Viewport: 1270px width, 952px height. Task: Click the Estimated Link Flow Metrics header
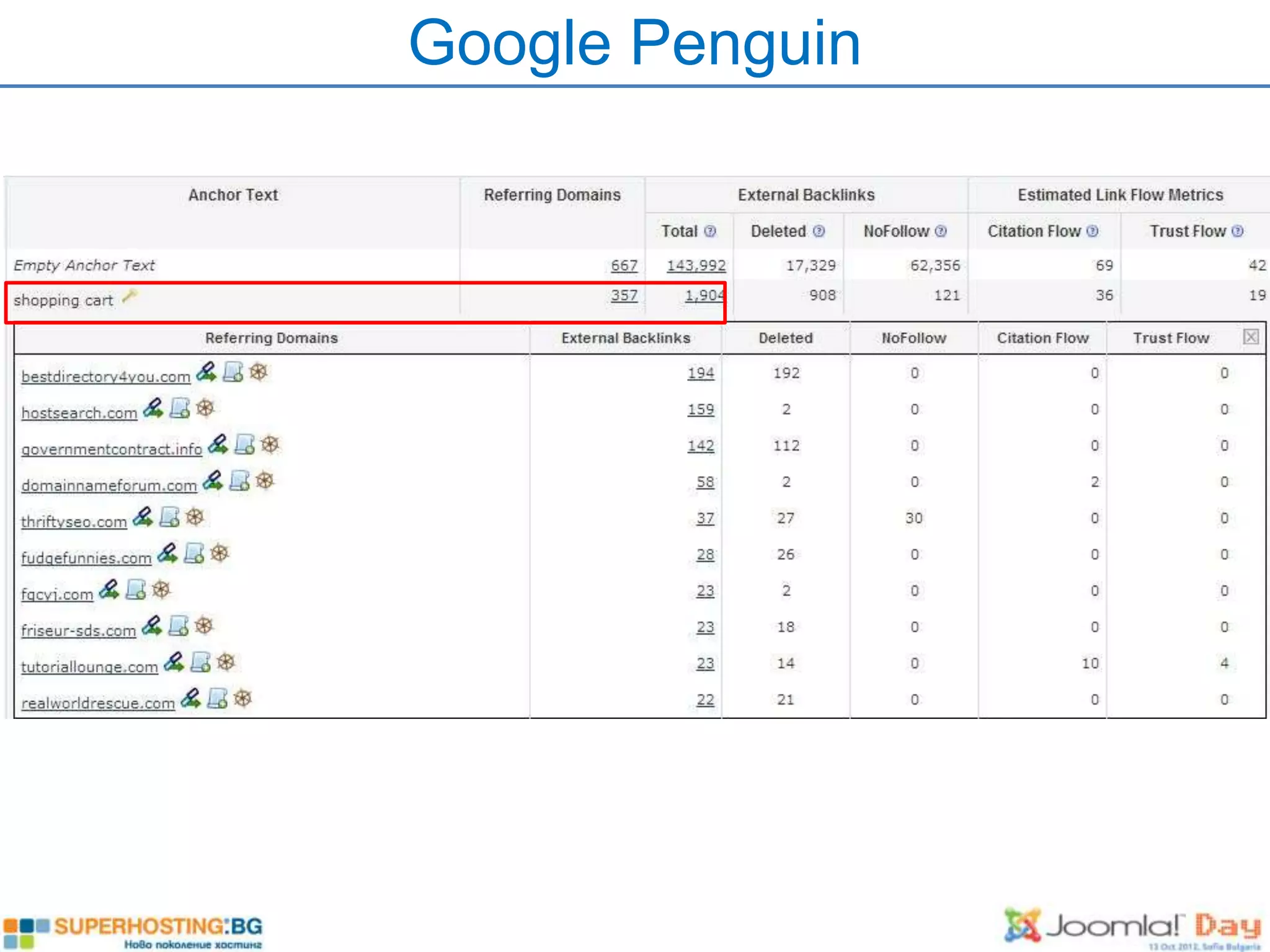pos(1120,195)
